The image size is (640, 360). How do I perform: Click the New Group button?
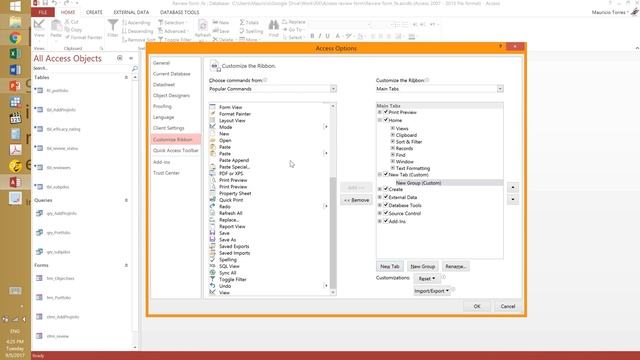pyautogui.click(x=422, y=266)
